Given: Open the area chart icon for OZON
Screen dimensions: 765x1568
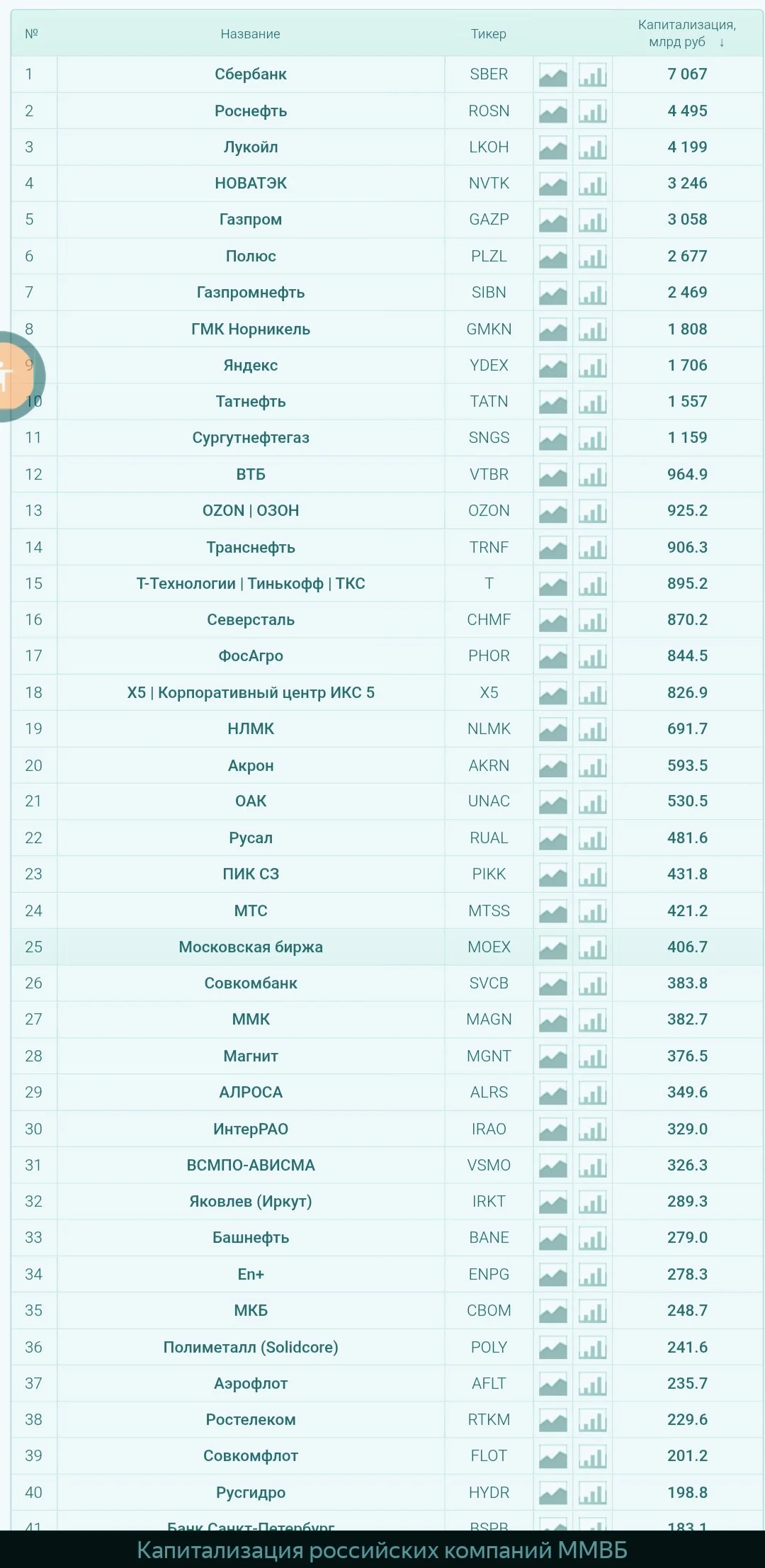Looking at the screenshot, I should click(x=552, y=512).
